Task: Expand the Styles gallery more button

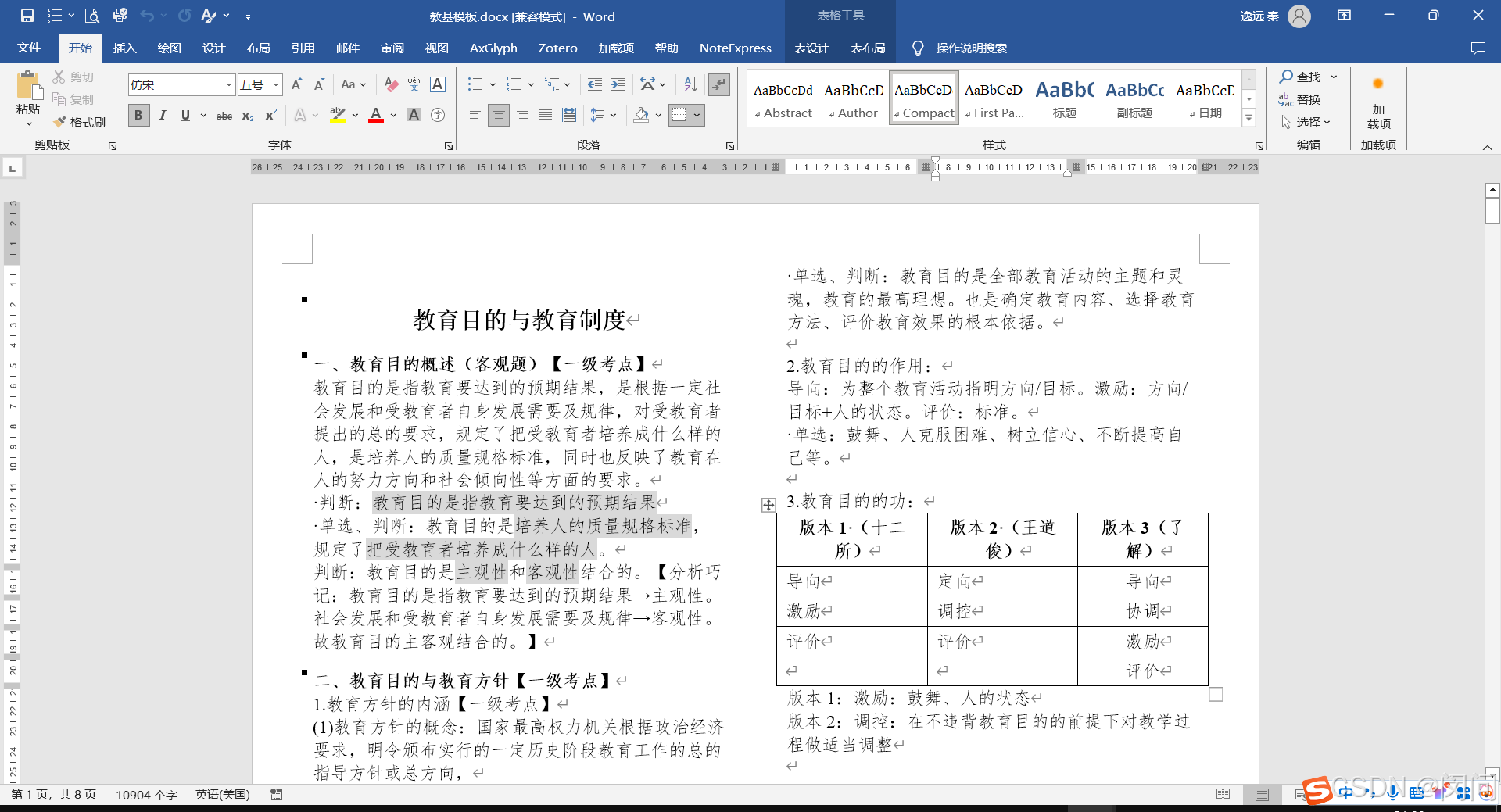Action: (1249, 119)
